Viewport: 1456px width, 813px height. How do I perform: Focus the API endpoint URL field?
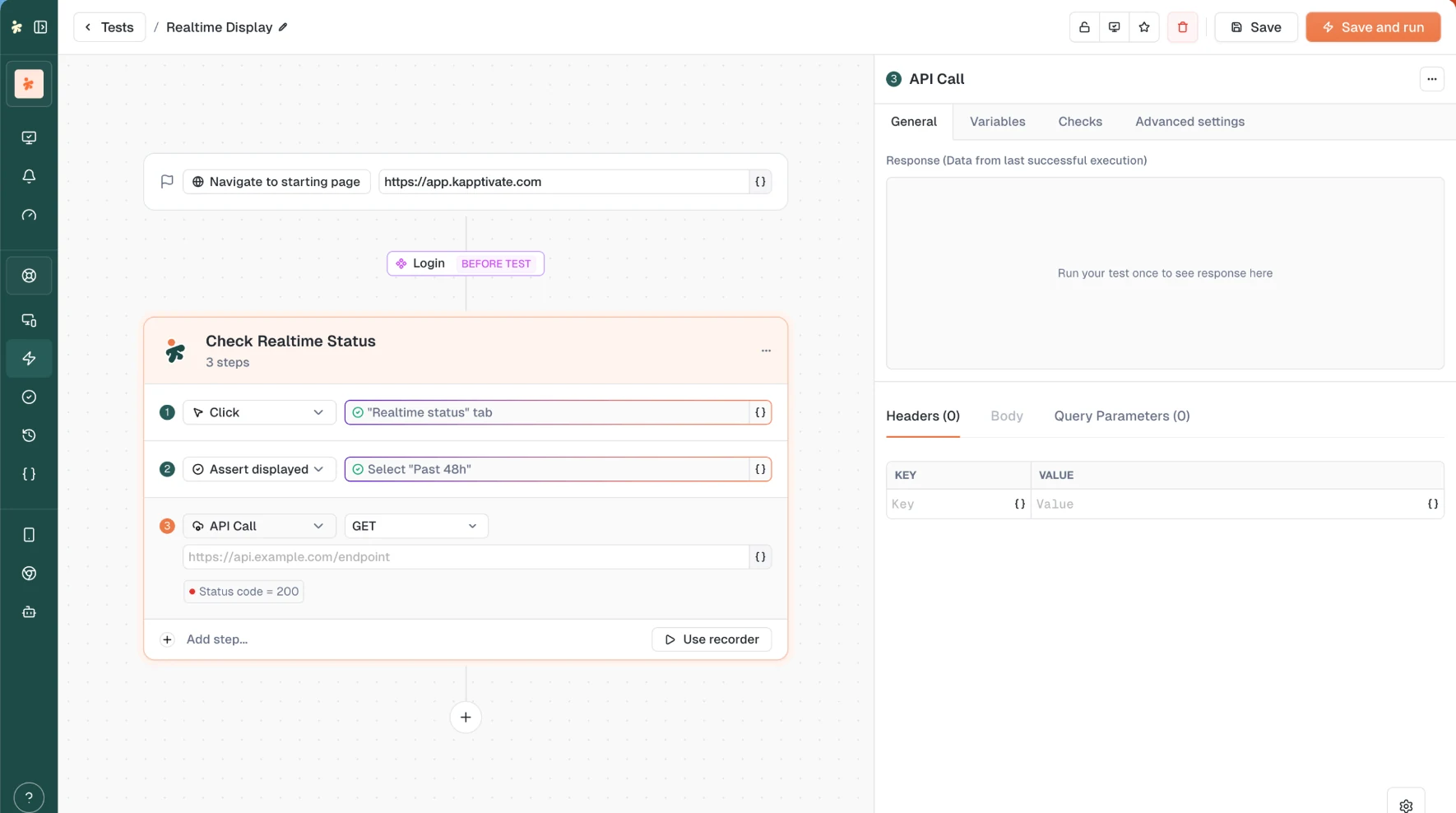[x=466, y=557]
